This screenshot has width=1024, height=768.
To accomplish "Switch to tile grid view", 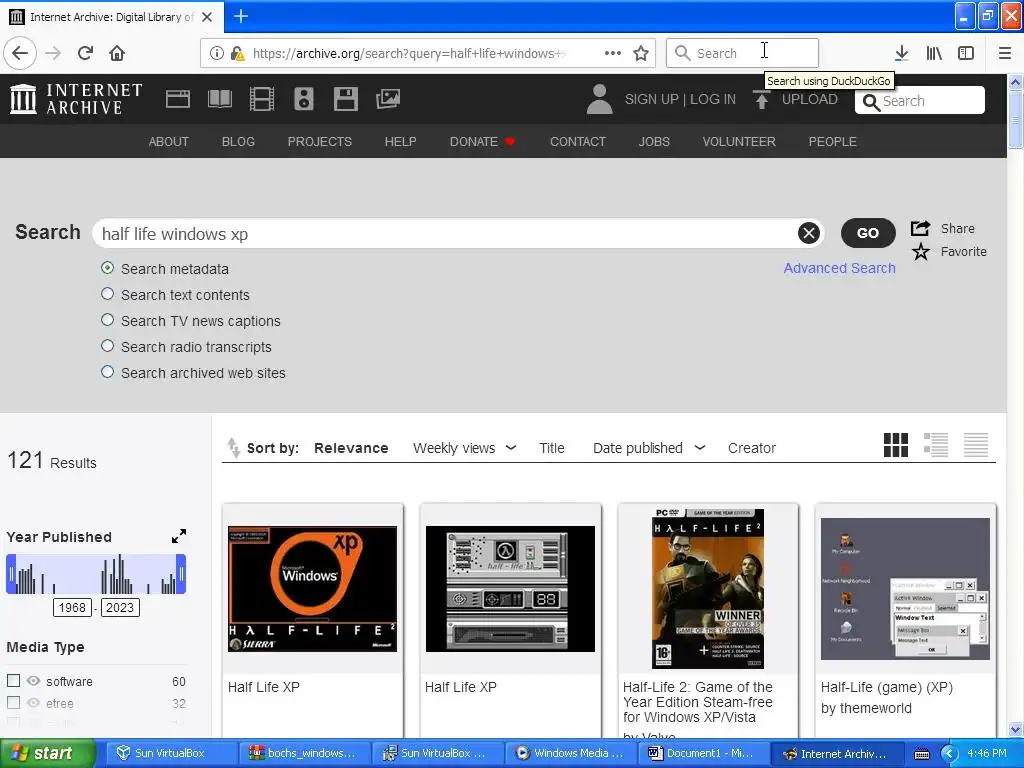I will (x=896, y=445).
